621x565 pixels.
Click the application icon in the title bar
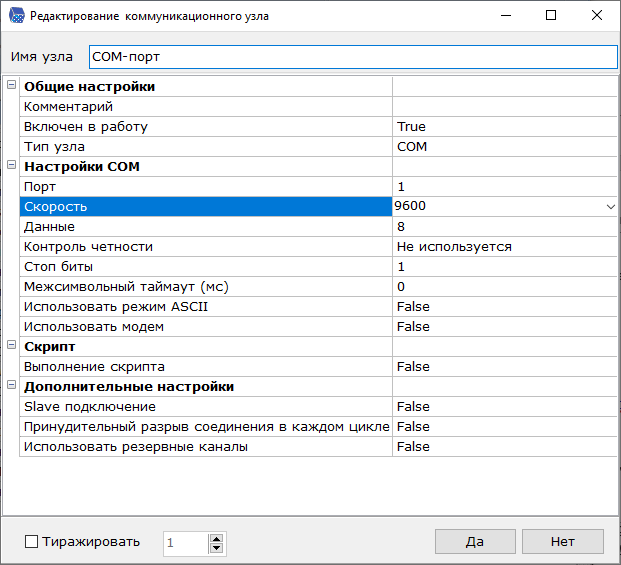(15, 16)
